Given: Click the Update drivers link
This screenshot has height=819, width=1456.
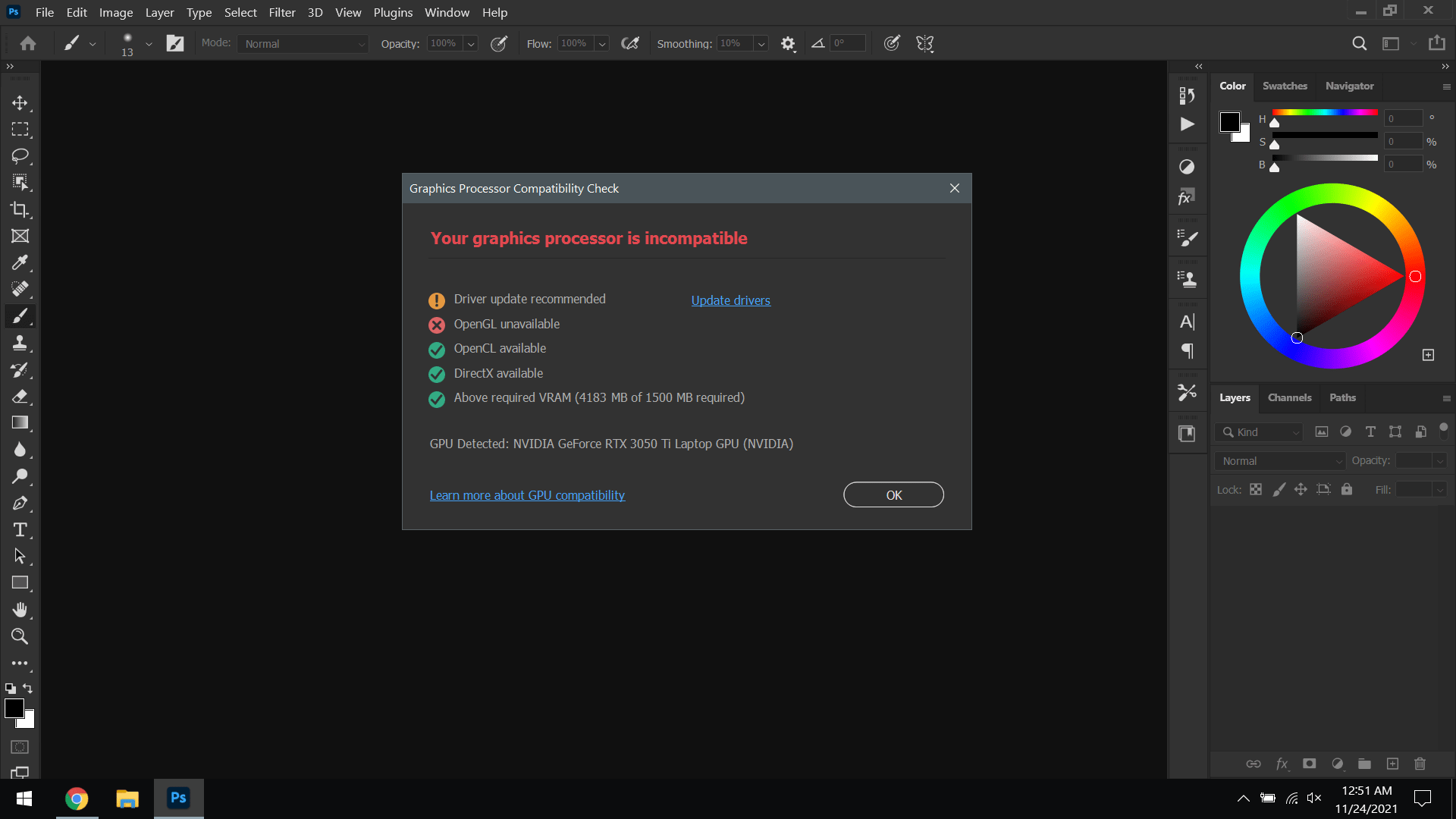Looking at the screenshot, I should pos(730,300).
